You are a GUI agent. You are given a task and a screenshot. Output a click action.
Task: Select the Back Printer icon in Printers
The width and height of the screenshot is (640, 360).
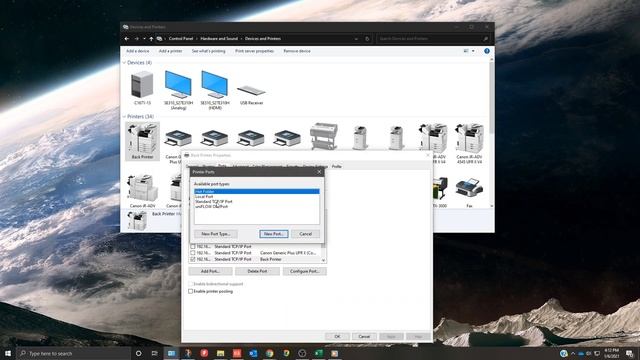coord(142,141)
